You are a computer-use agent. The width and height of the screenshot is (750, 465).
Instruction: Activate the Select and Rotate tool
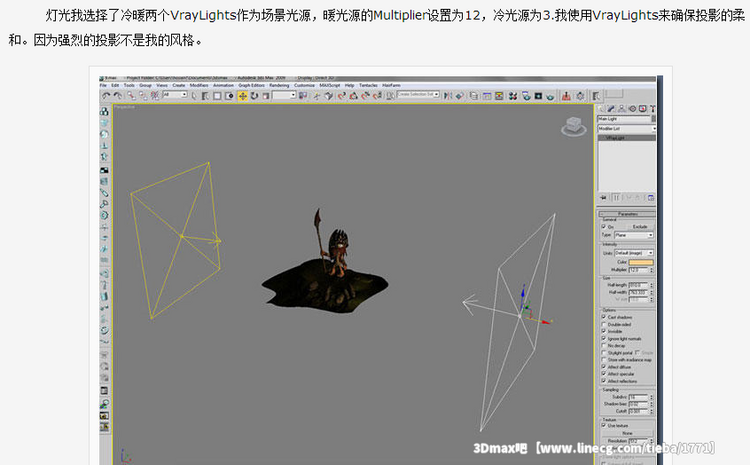click(x=254, y=96)
